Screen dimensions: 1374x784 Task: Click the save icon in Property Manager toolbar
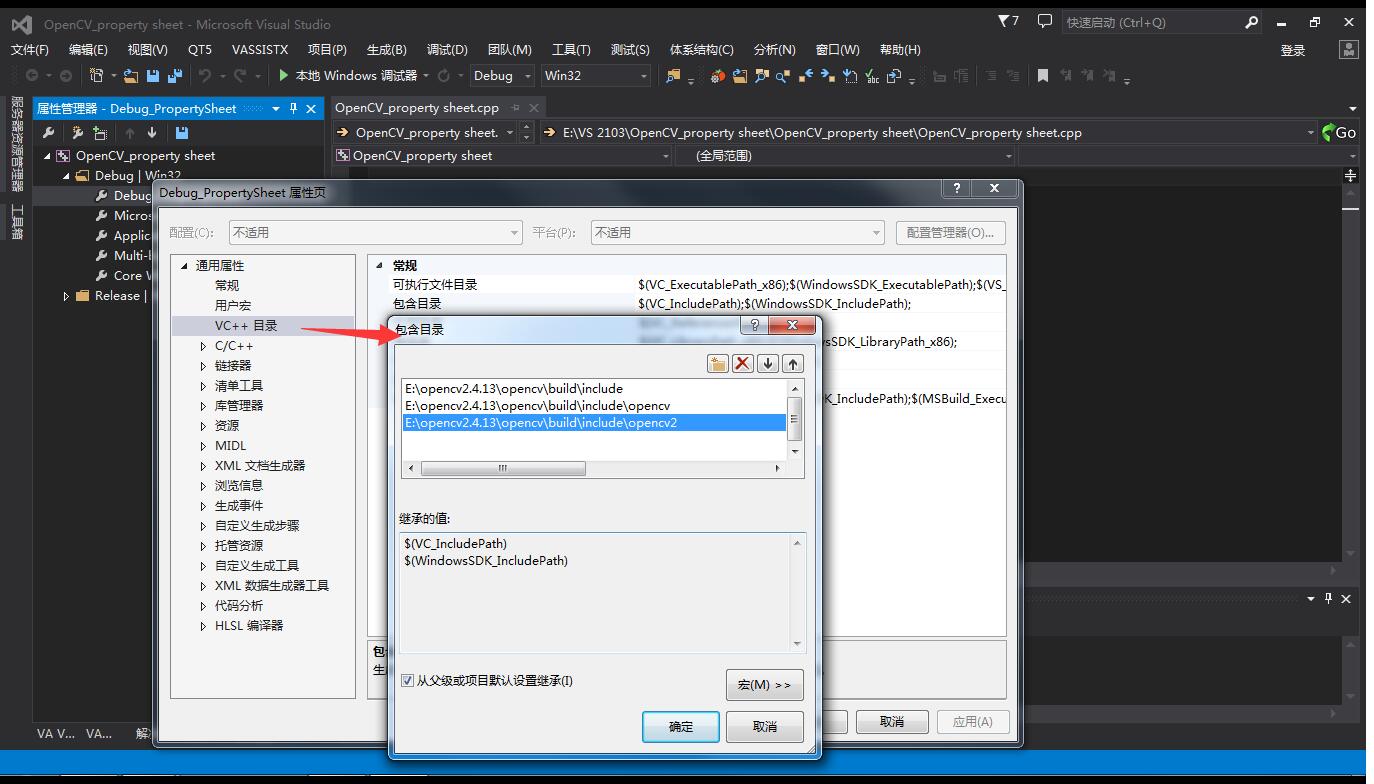point(181,132)
